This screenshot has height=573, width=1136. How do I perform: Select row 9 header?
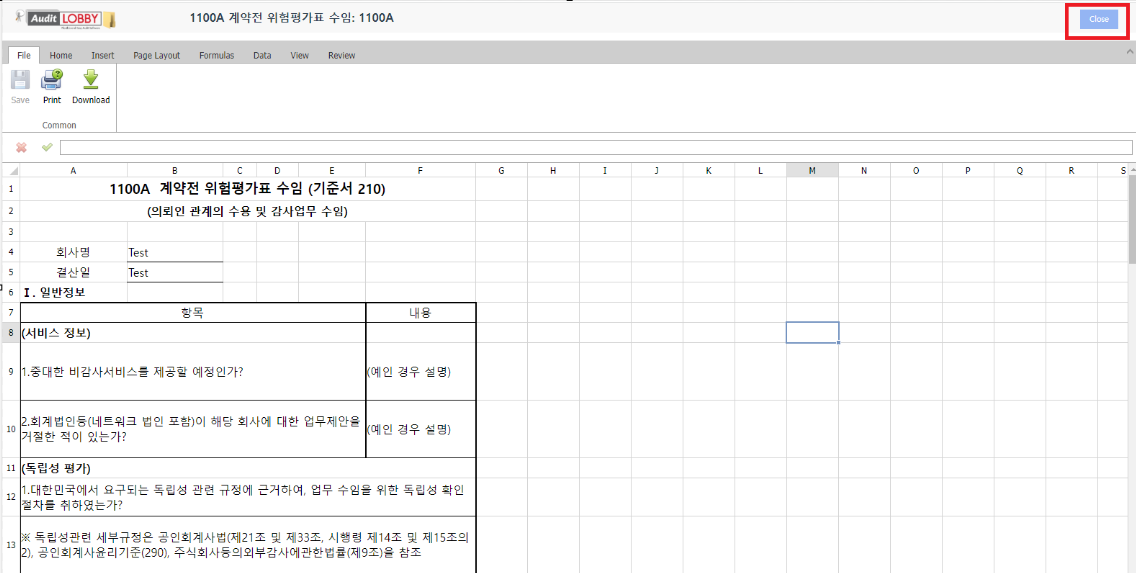pos(10,372)
